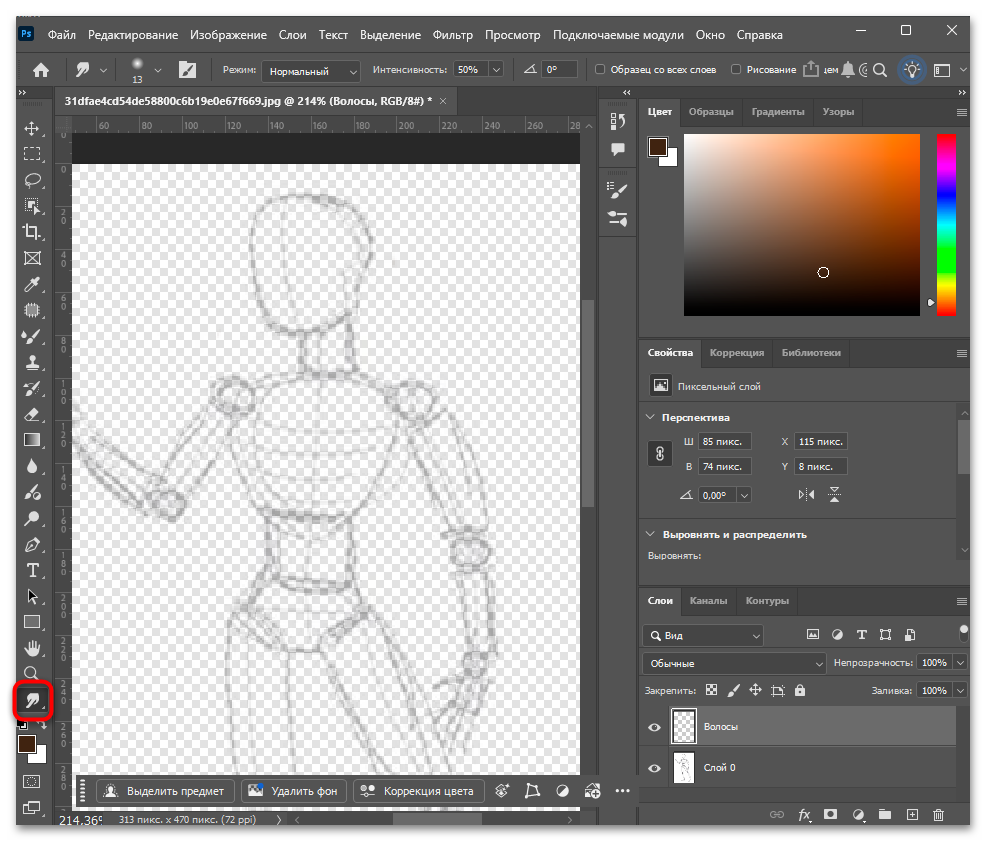
Task: Select the Rectangle shape tool
Action: (32, 622)
